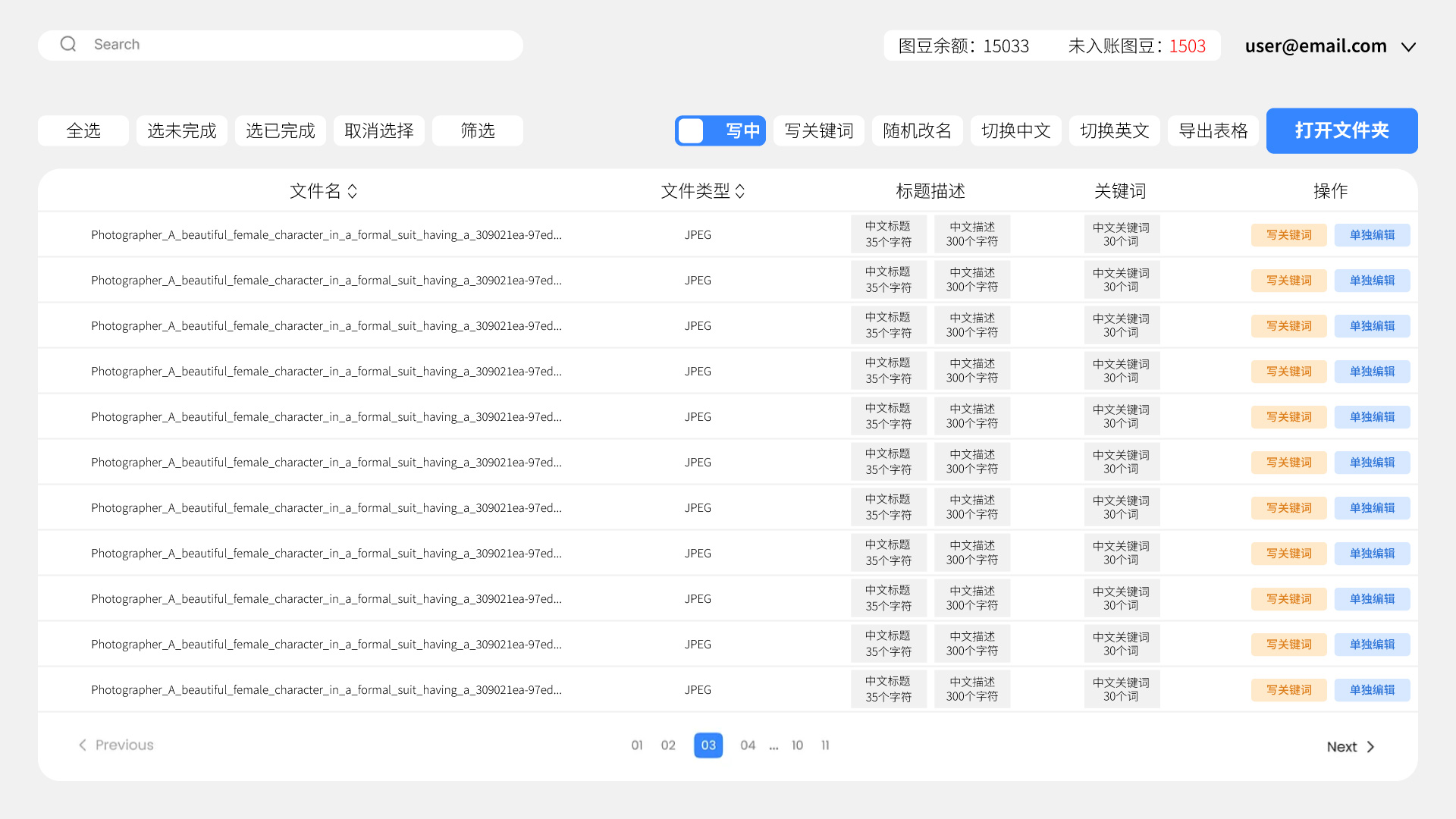Click the search magnifier icon
The height and width of the screenshot is (819, 1456).
[x=68, y=44]
